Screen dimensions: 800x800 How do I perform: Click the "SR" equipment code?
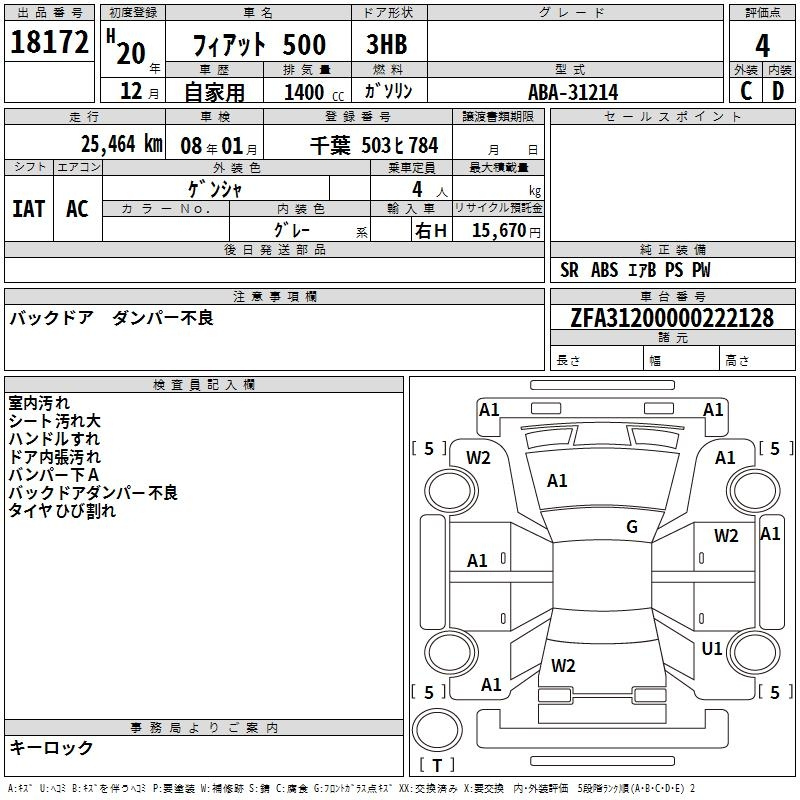[569, 270]
